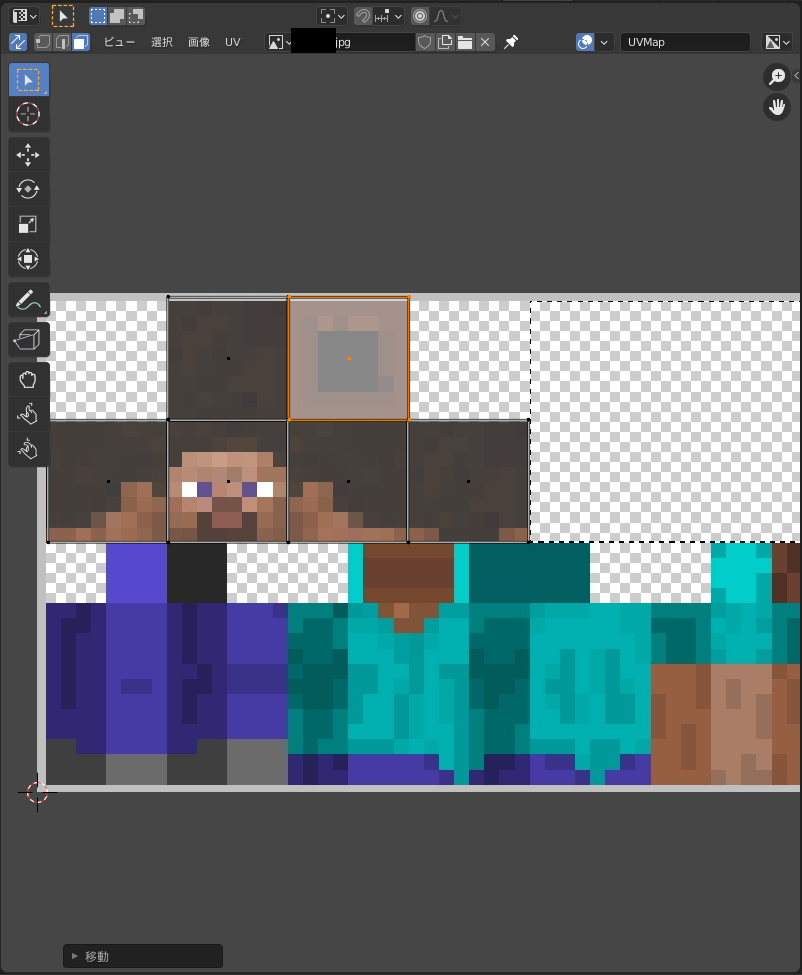
Task: Open the UV menu
Action: (233, 42)
